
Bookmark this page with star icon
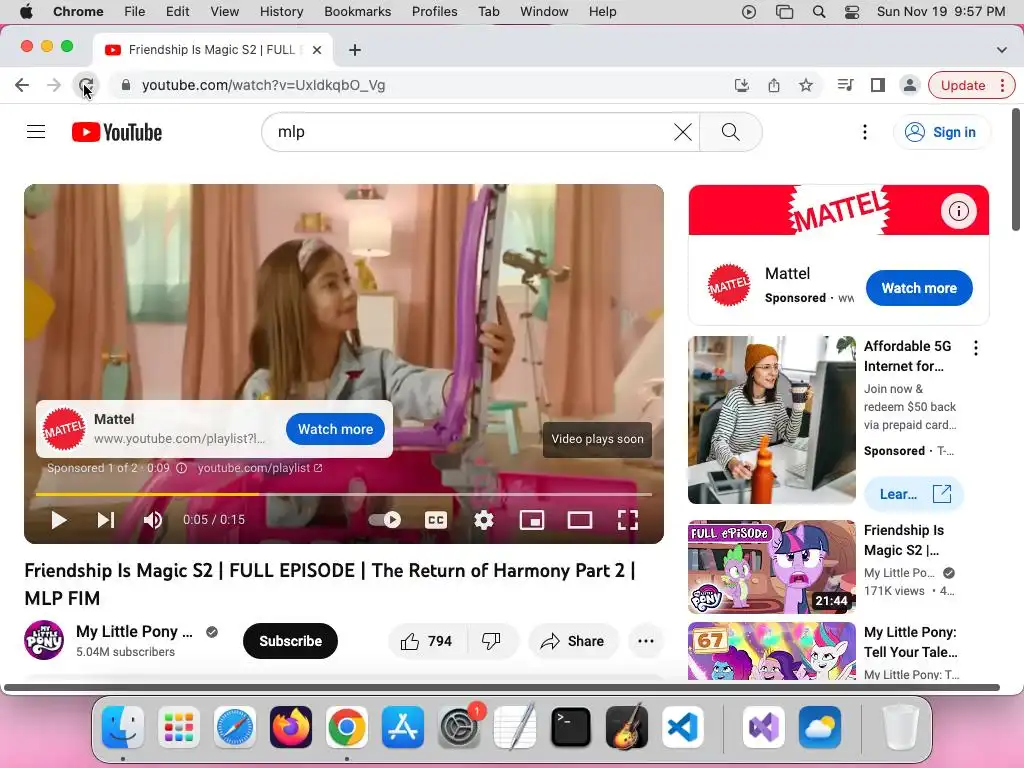point(806,85)
